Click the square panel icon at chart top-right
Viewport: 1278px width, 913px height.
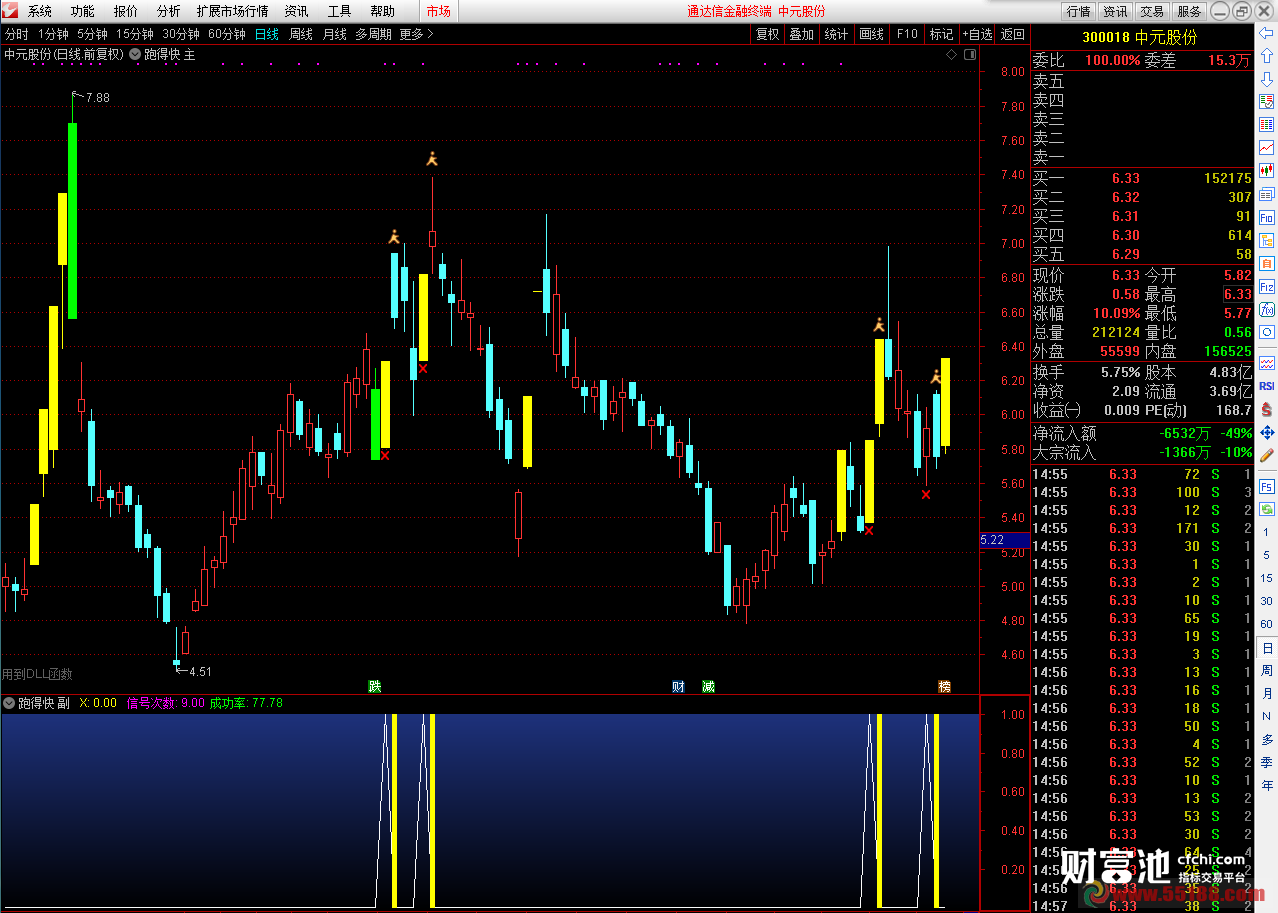point(969,55)
